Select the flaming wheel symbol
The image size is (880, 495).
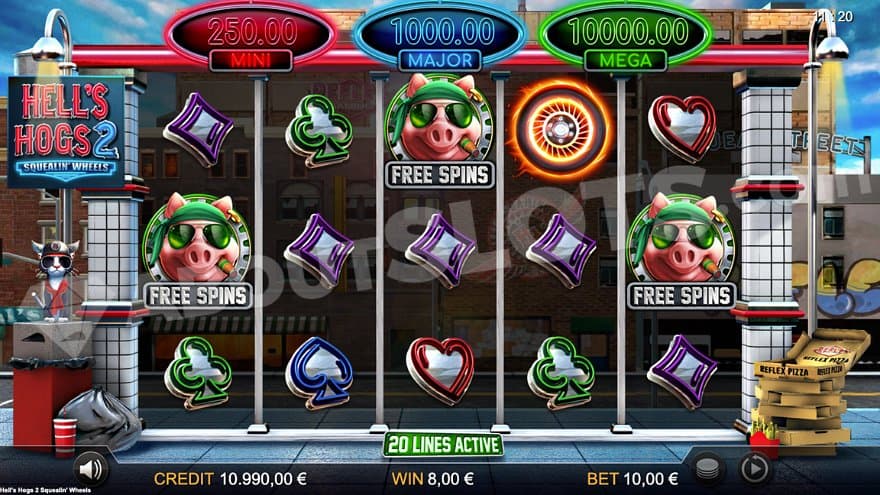(560, 130)
